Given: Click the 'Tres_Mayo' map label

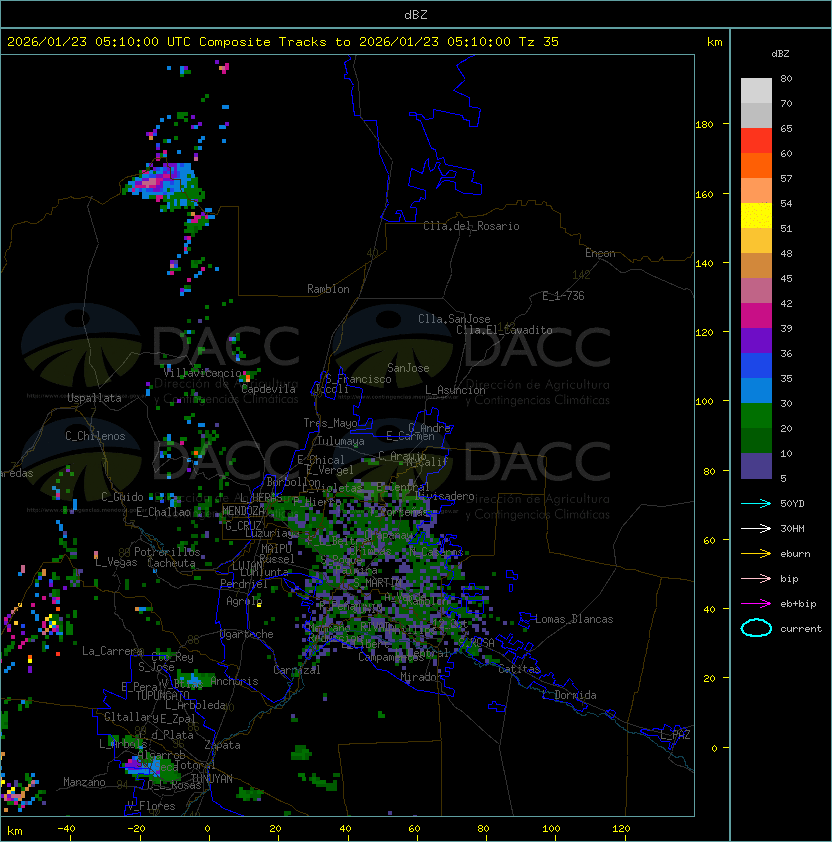Looking at the screenshot, I should click(330, 423).
